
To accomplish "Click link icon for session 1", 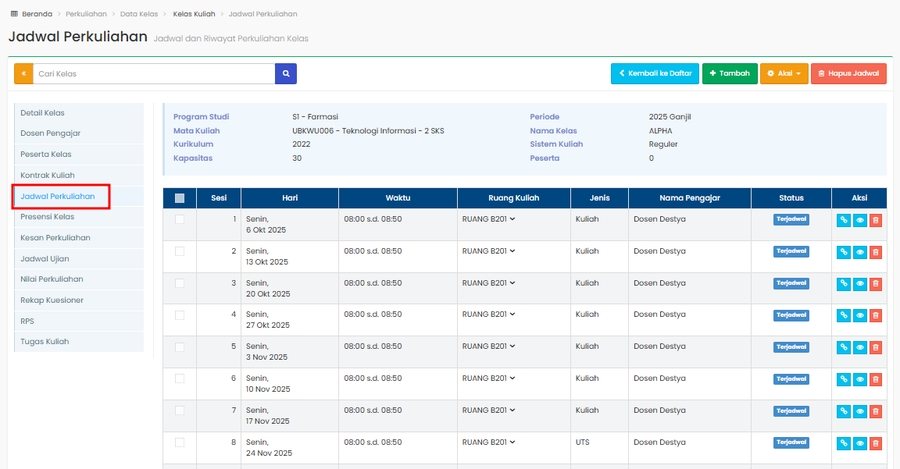I will point(843,220).
